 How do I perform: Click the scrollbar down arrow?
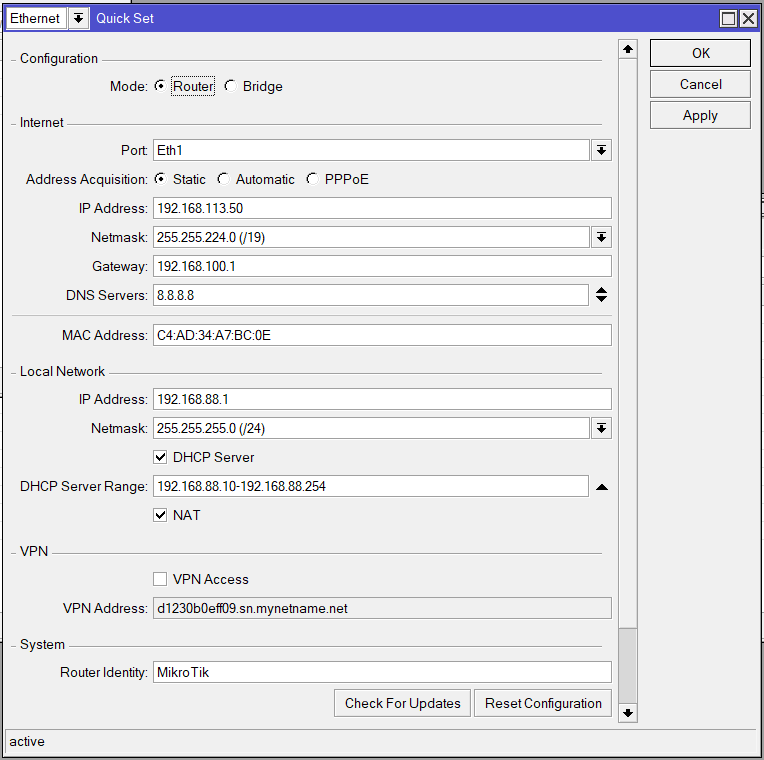(628, 713)
